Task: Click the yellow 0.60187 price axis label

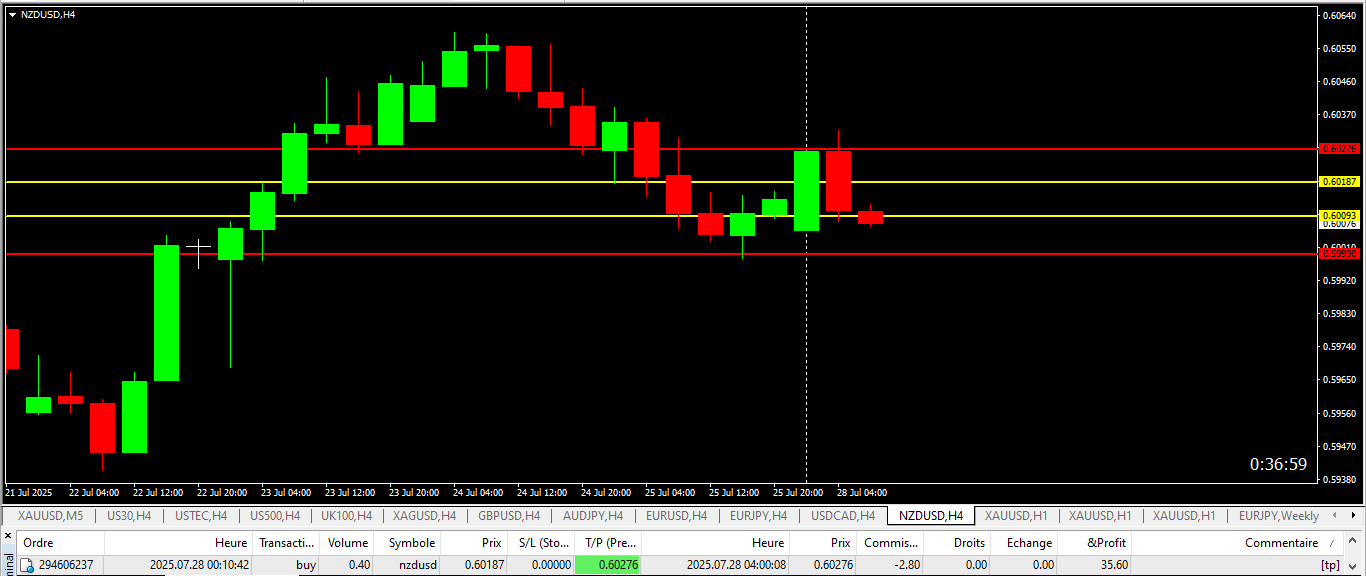Action: coord(1340,182)
